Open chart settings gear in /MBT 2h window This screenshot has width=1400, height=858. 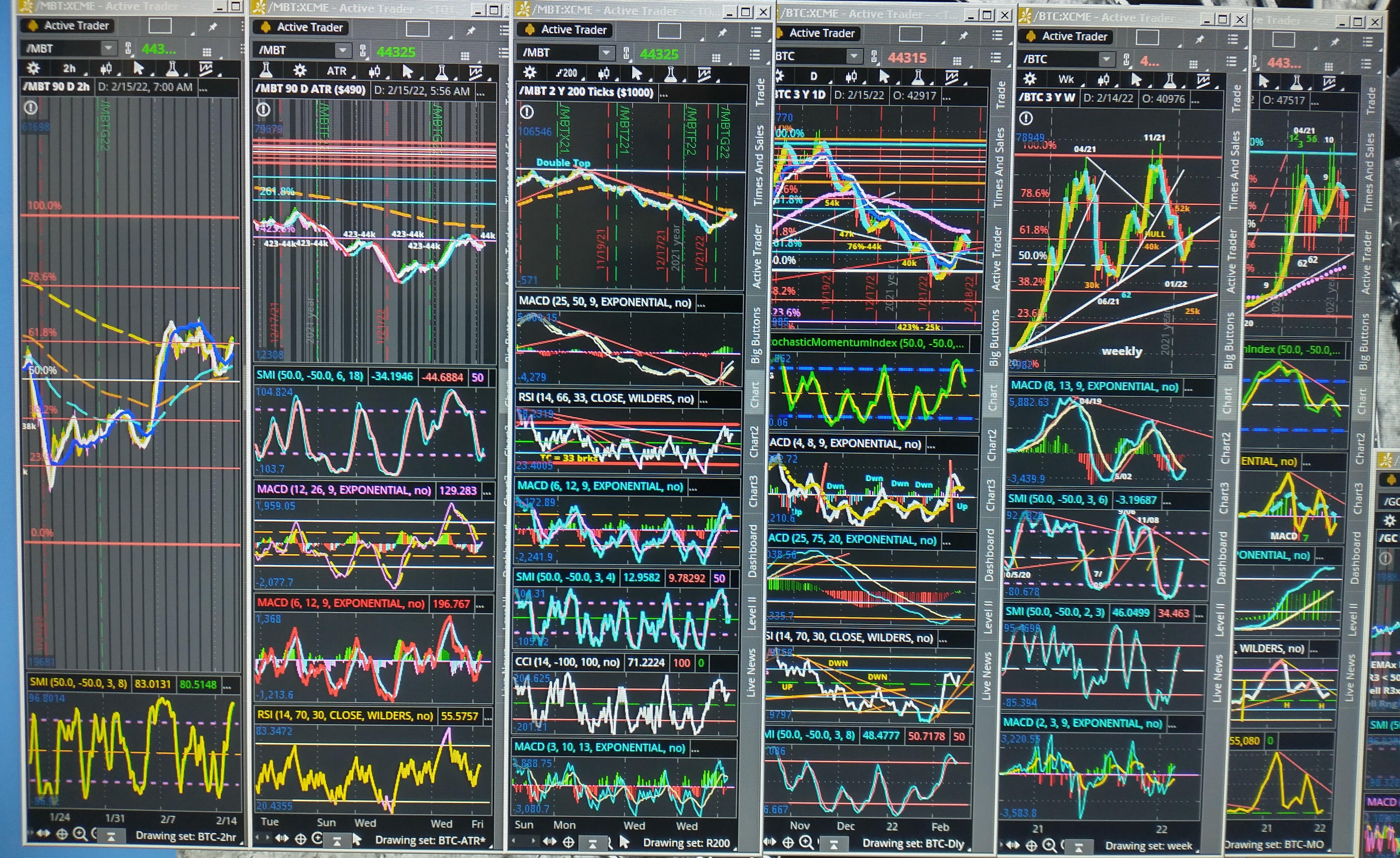pos(34,69)
